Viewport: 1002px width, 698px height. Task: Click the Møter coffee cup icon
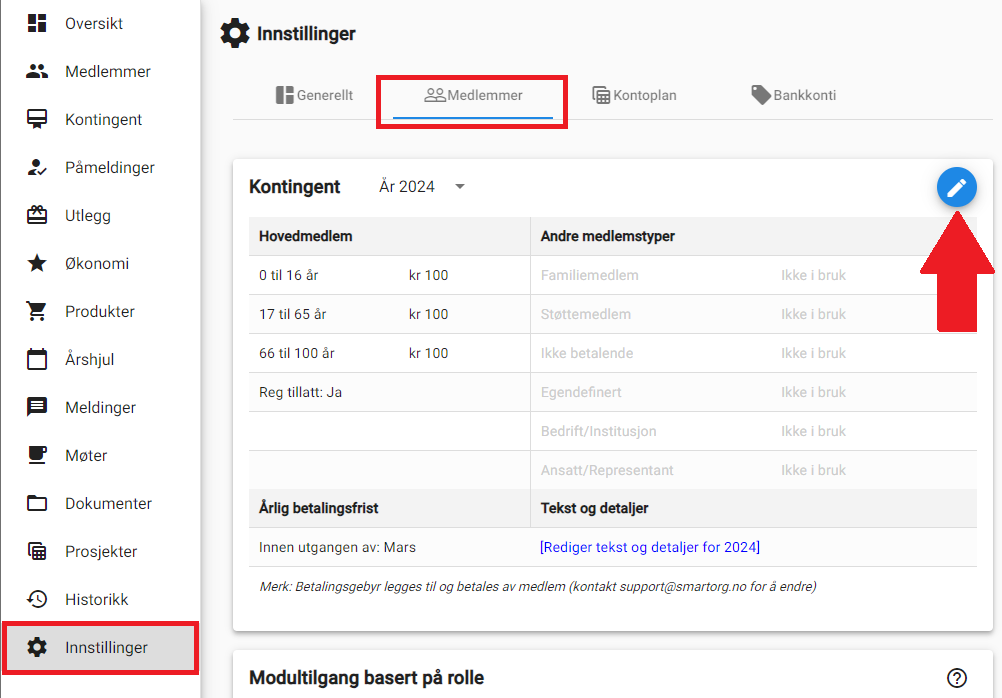[x=37, y=454]
